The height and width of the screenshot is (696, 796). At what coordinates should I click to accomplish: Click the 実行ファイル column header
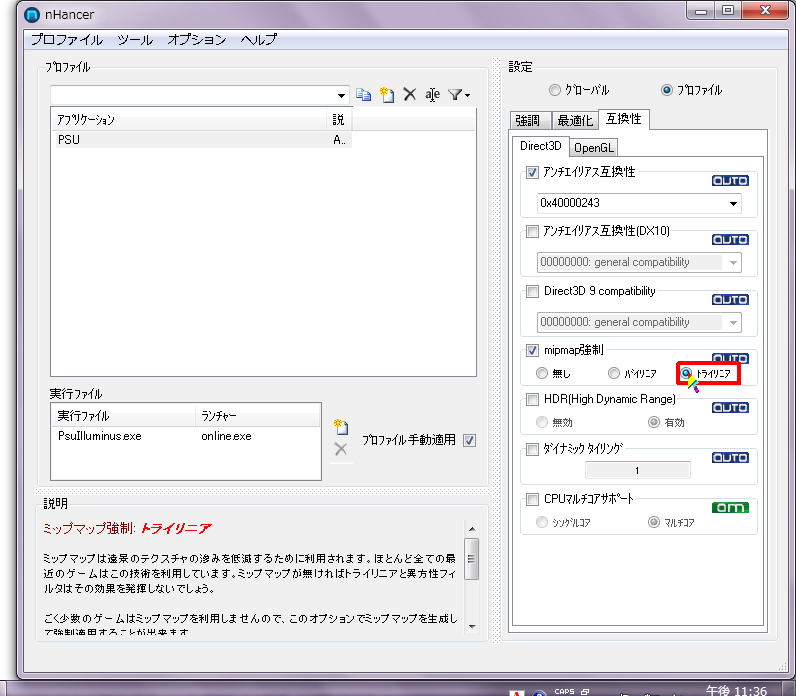tap(123, 416)
